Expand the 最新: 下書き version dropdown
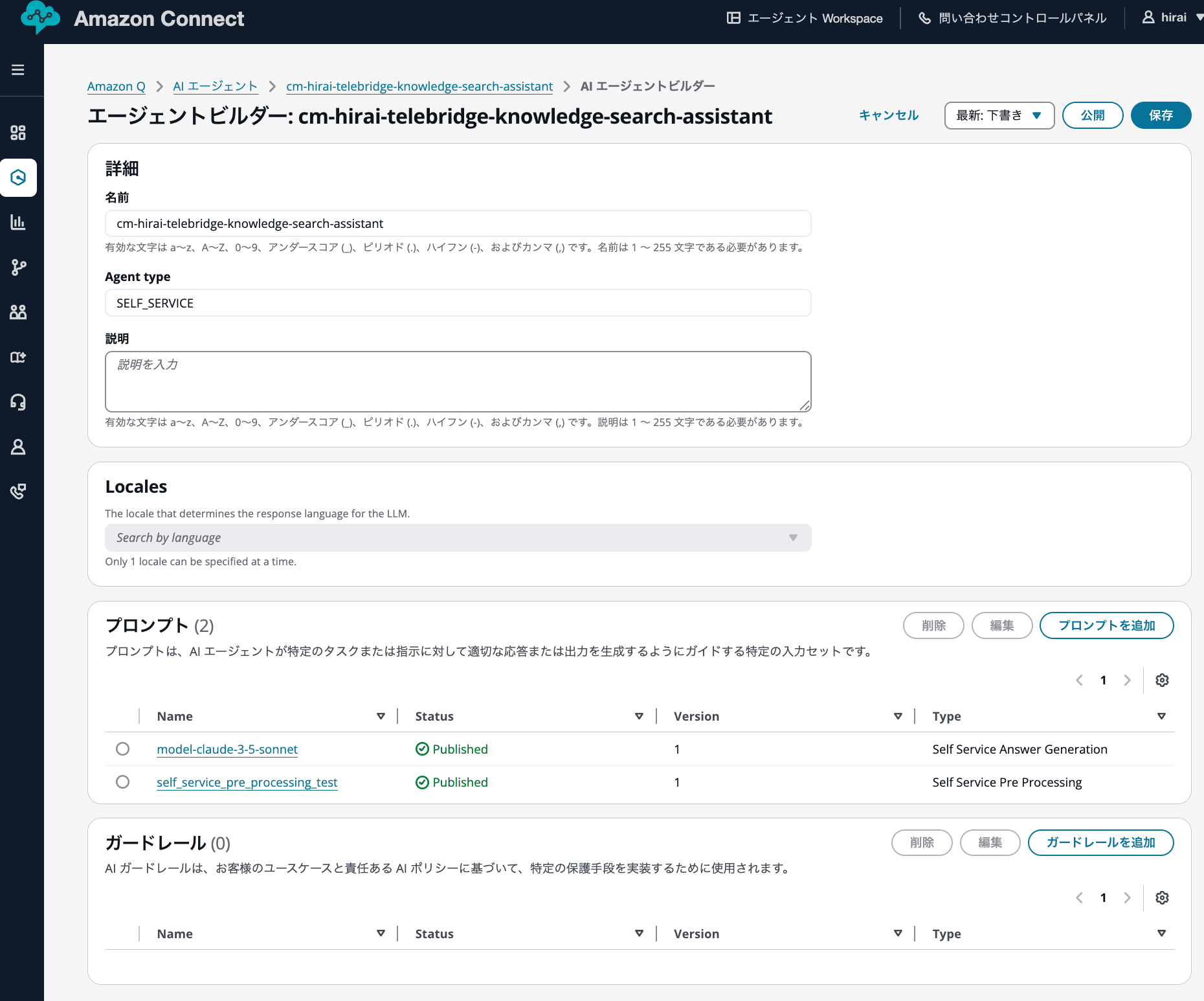1204x1001 pixels. tap(999, 115)
